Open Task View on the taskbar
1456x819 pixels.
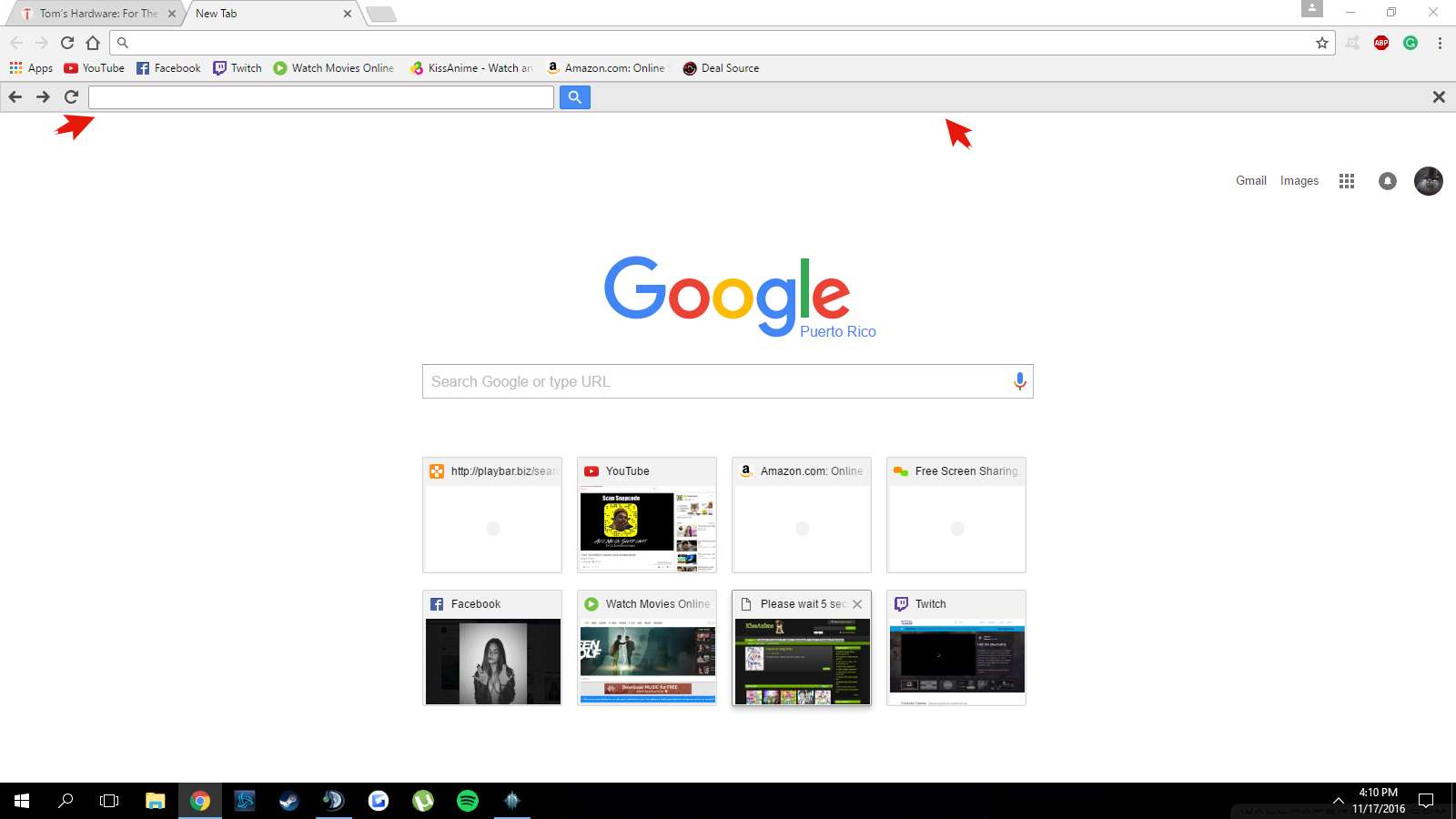click(x=109, y=801)
